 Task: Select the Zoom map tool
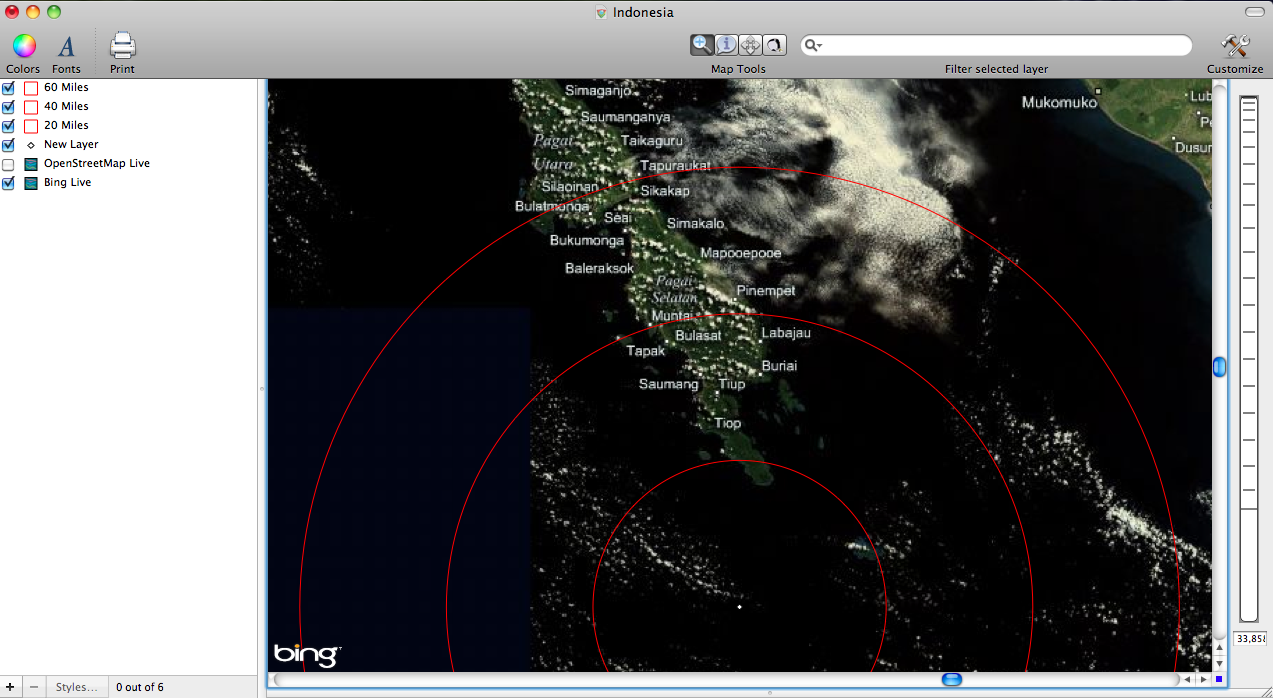[703, 44]
